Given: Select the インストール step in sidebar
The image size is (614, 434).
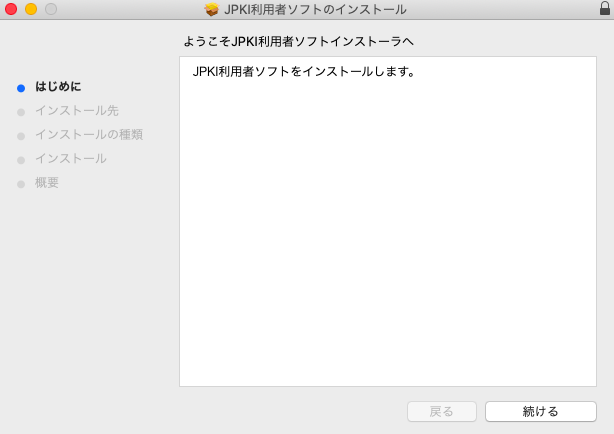Looking at the screenshot, I should coord(71,158).
